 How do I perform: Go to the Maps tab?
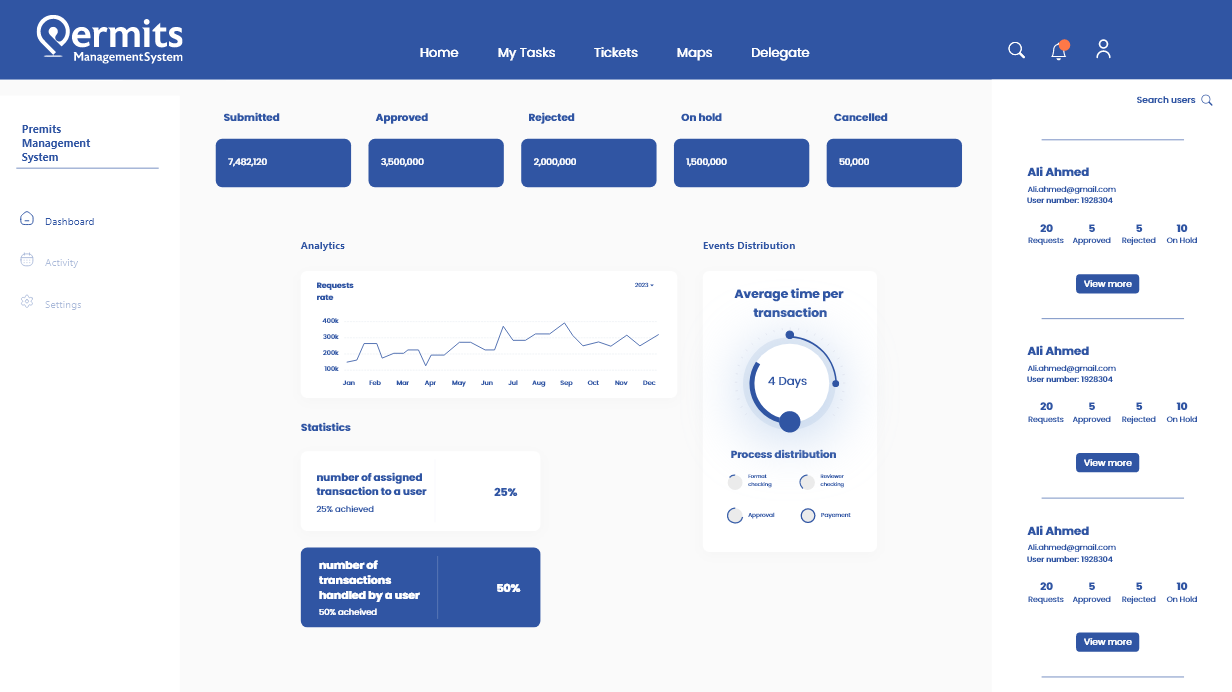coord(694,53)
